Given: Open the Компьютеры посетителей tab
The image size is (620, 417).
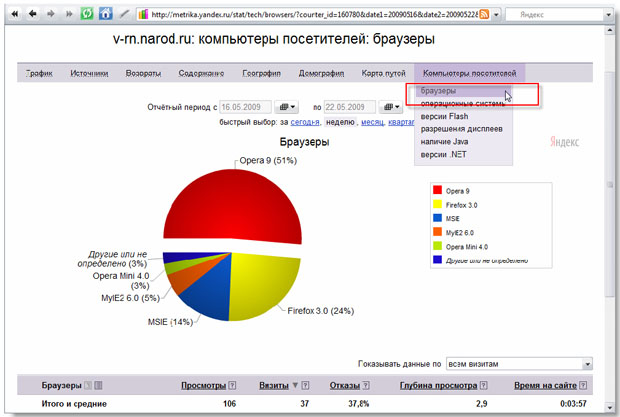Looking at the screenshot, I should point(469,73).
